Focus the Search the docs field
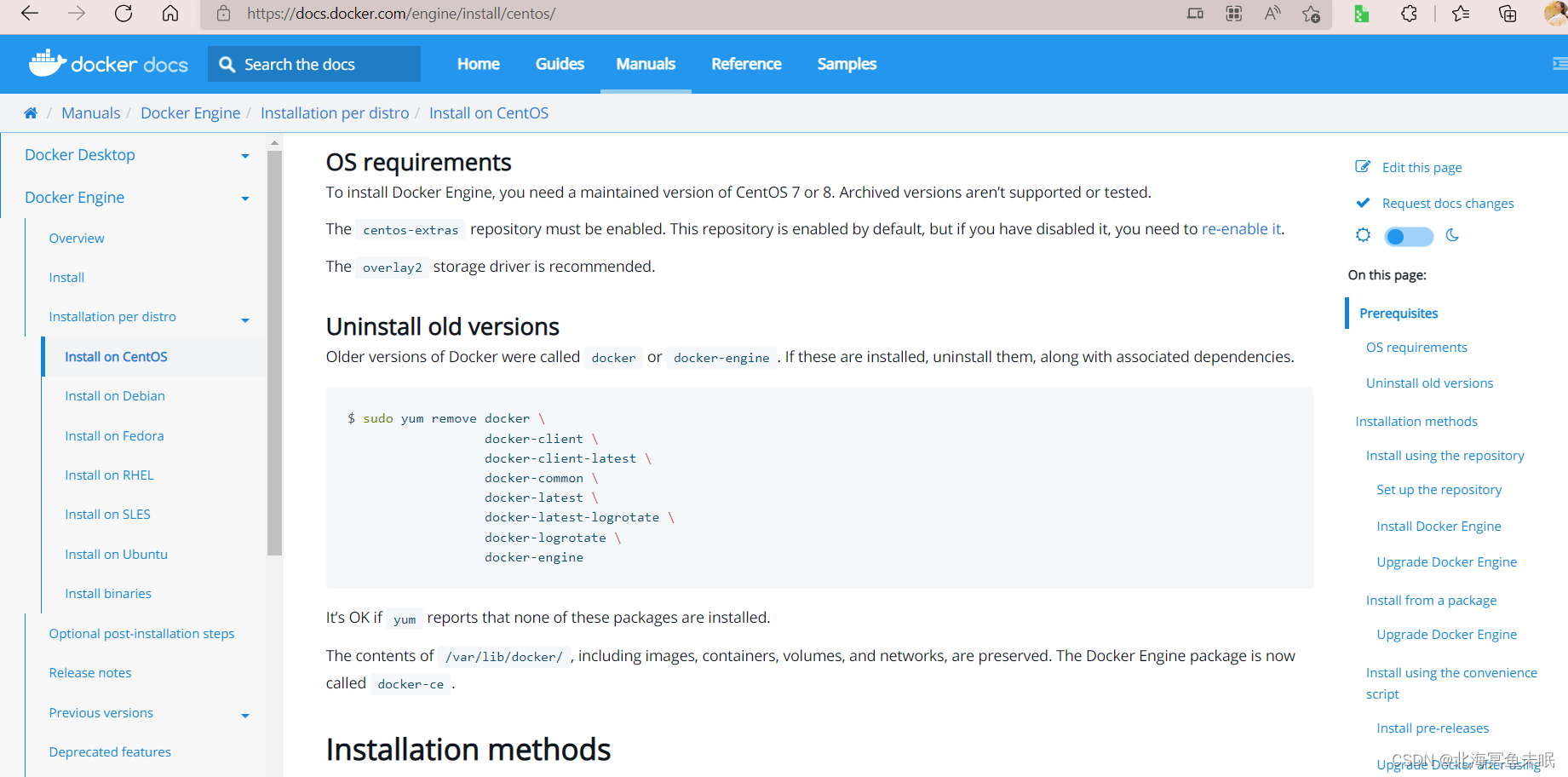The height and width of the screenshot is (777, 1568). (314, 64)
